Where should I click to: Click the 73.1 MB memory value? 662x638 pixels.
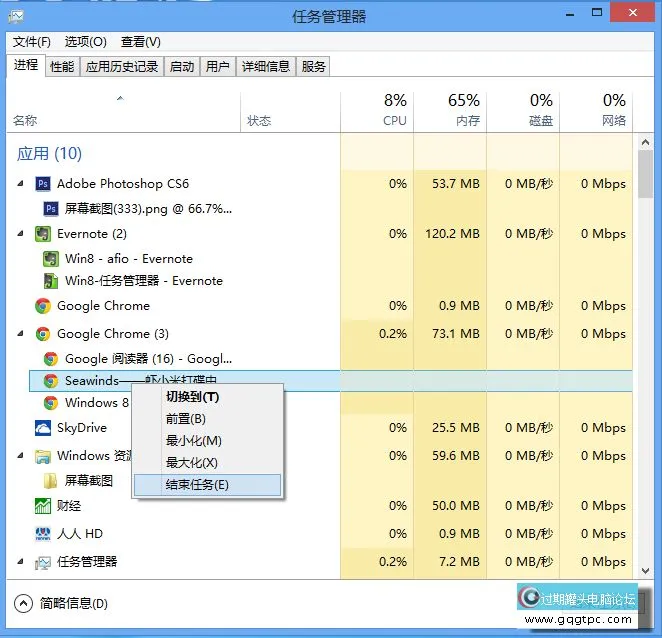pos(456,334)
